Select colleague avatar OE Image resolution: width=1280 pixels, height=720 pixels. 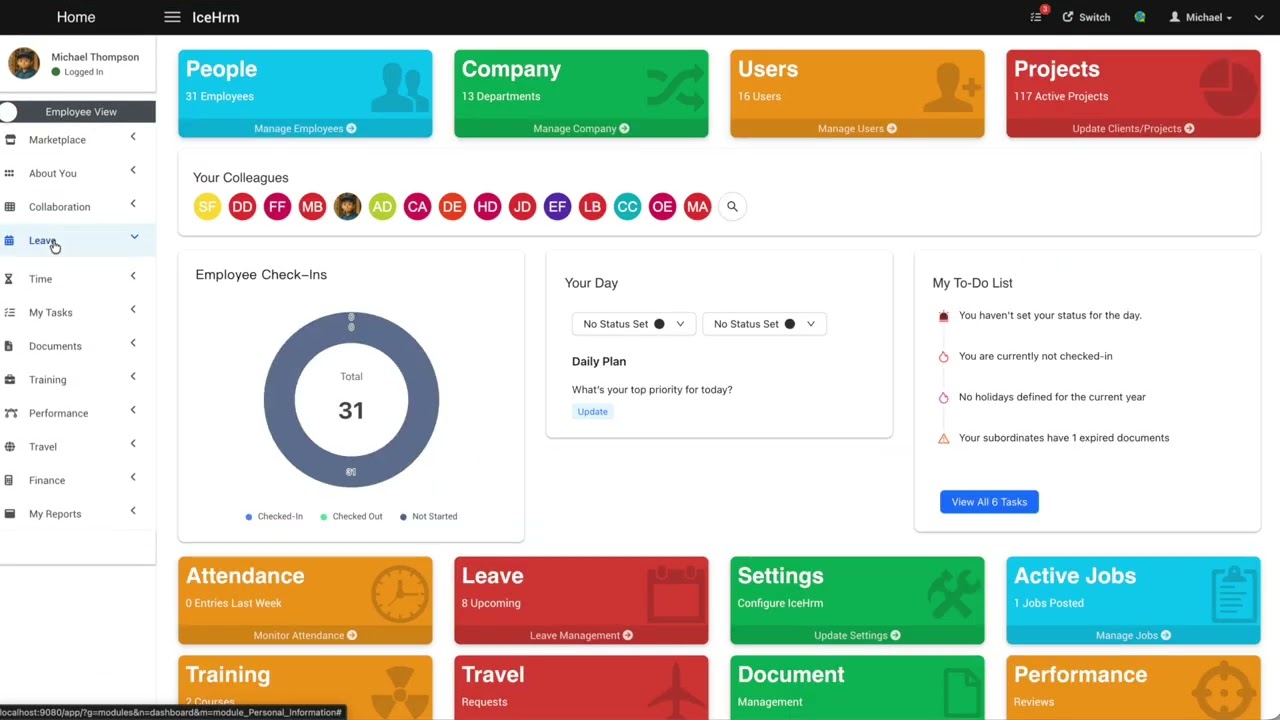point(662,207)
